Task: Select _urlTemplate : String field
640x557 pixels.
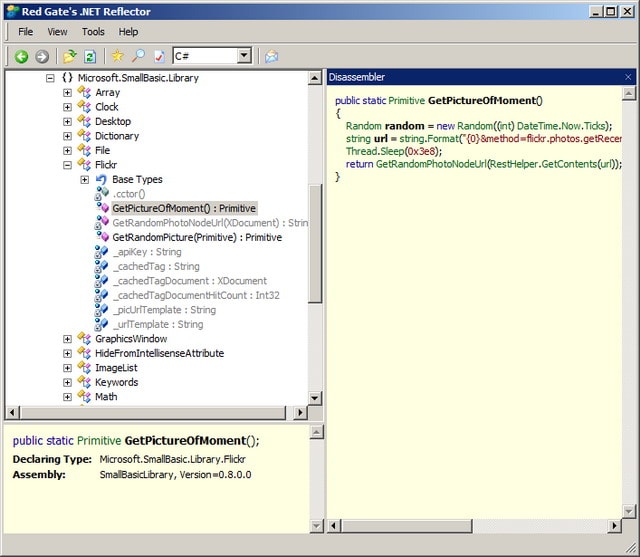Action: (158, 324)
